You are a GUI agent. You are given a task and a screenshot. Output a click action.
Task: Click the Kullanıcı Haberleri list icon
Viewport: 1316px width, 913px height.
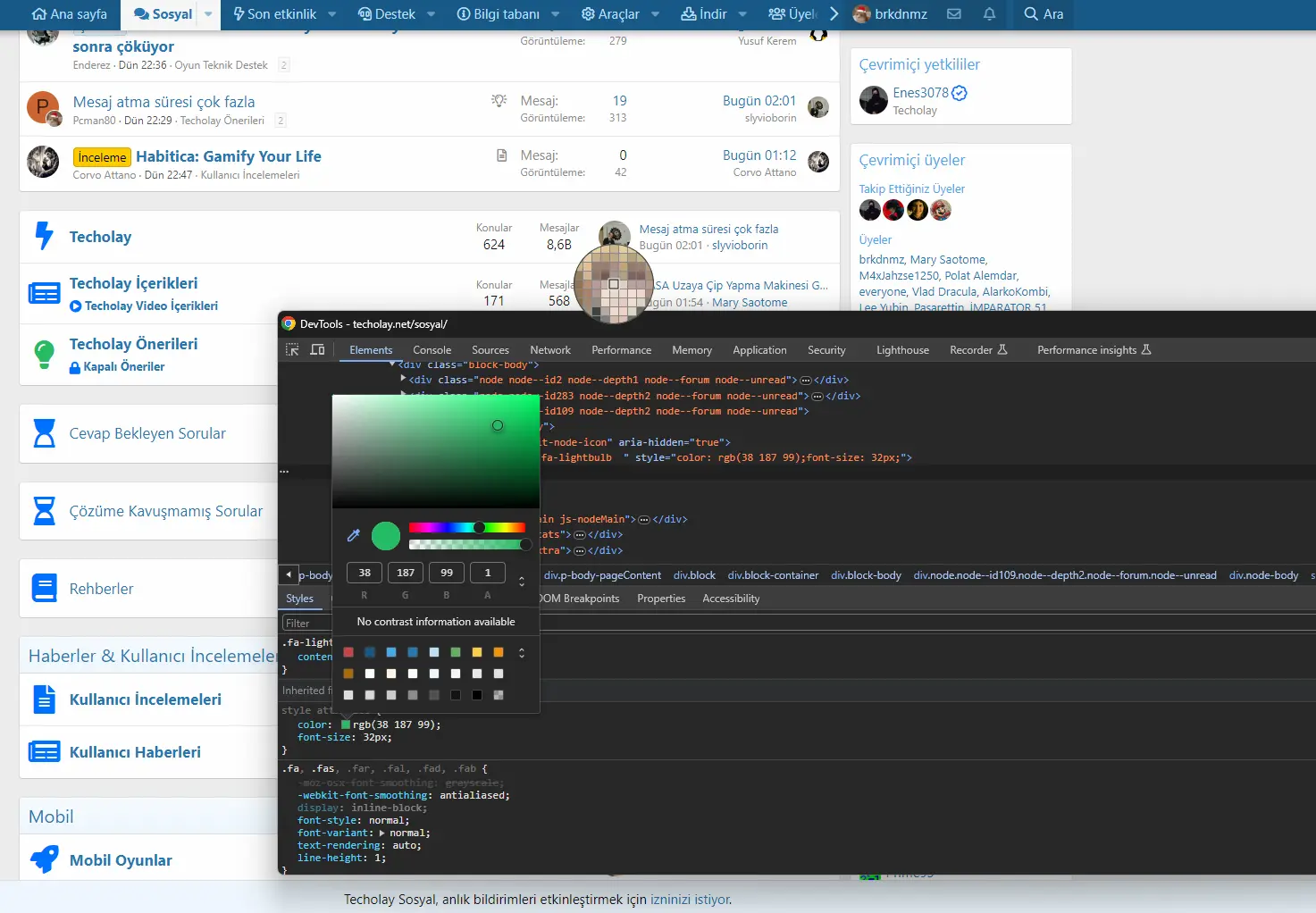click(x=44, y=751)
